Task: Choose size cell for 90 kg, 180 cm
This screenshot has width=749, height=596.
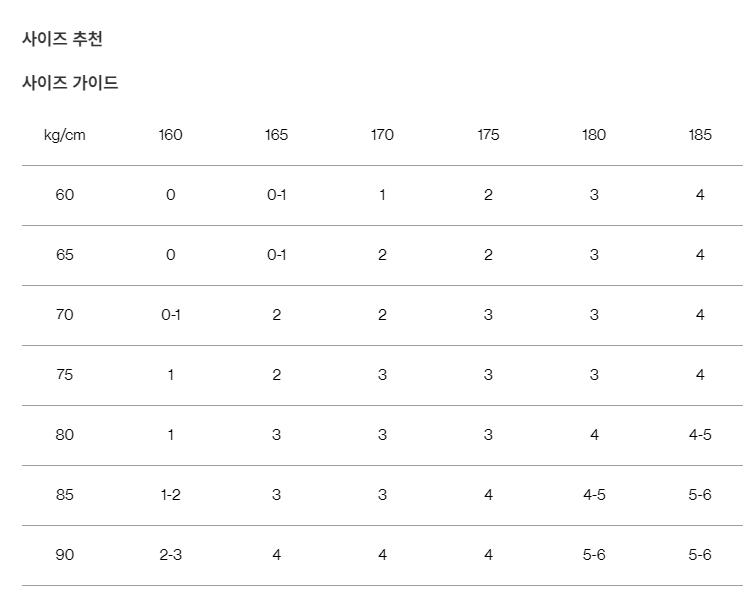Action: (594, 555)
